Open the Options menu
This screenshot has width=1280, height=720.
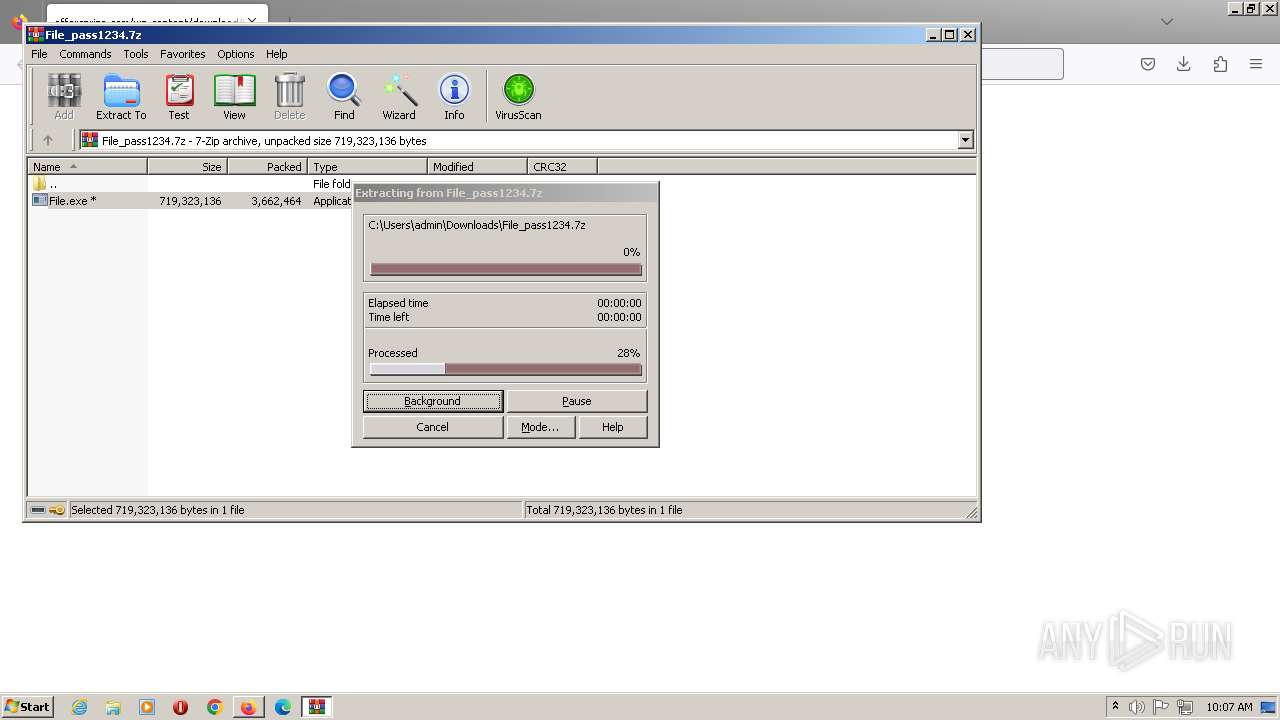(236, 54)
